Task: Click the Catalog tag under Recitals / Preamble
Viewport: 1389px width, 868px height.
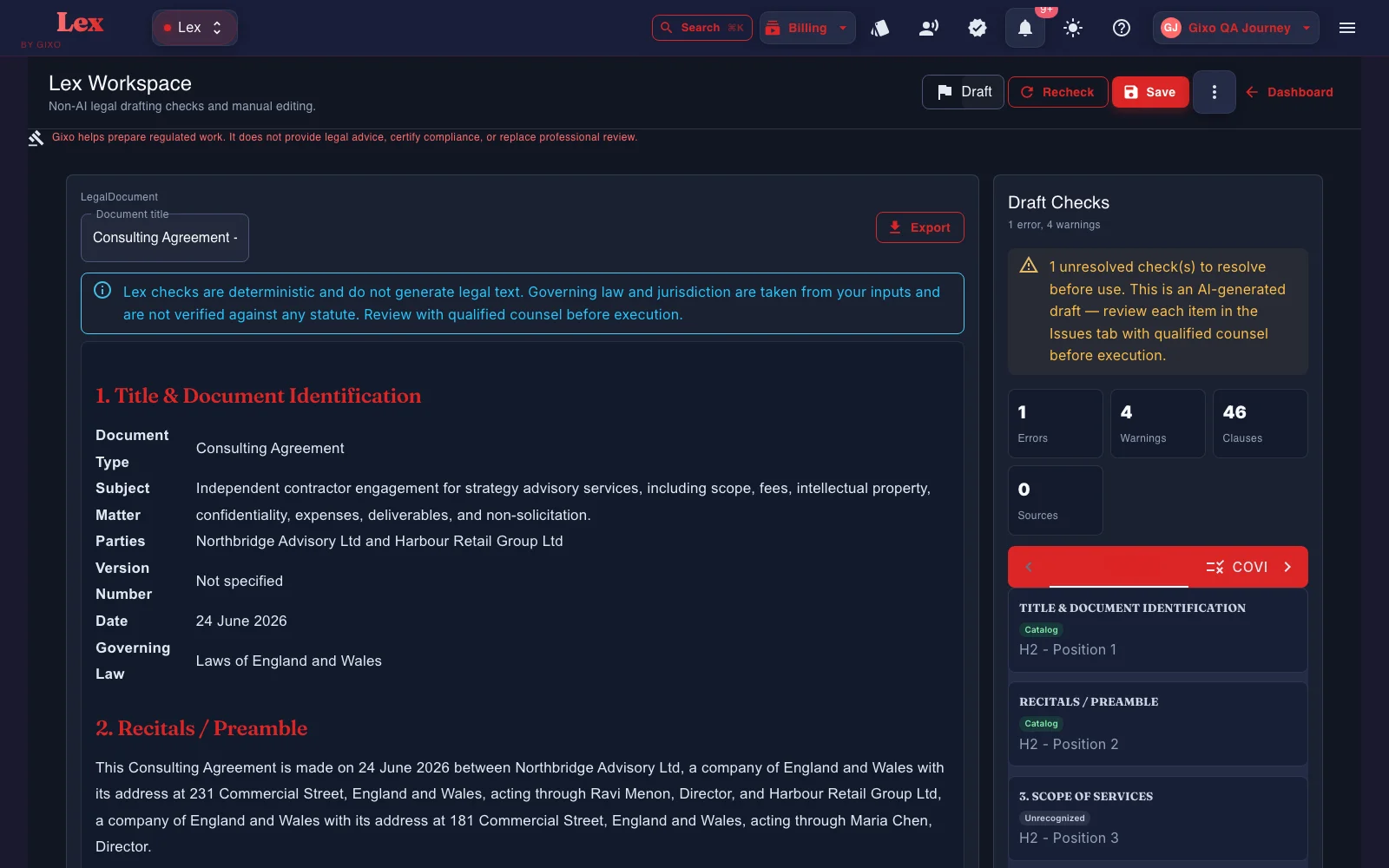Action: click(x=1041, y=724)
